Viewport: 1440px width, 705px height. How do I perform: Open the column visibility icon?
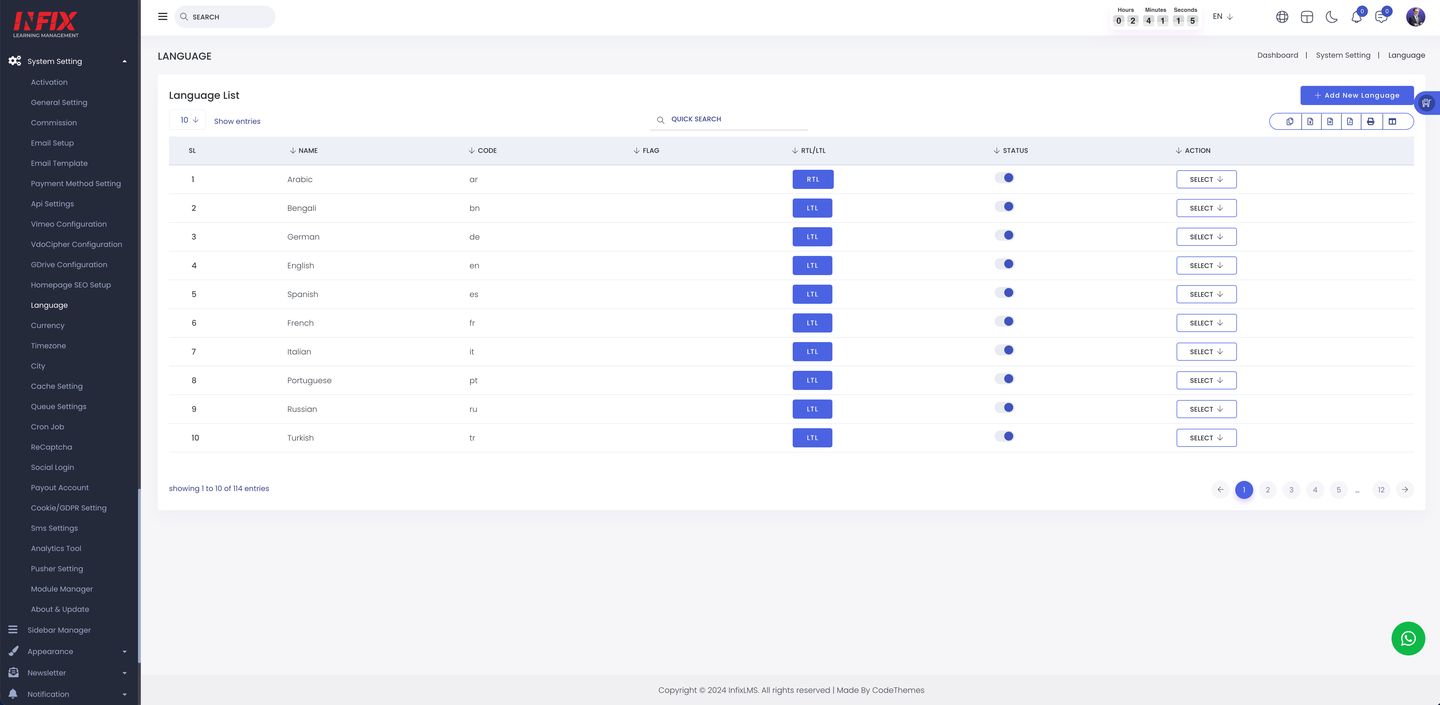pos(1392,121)
